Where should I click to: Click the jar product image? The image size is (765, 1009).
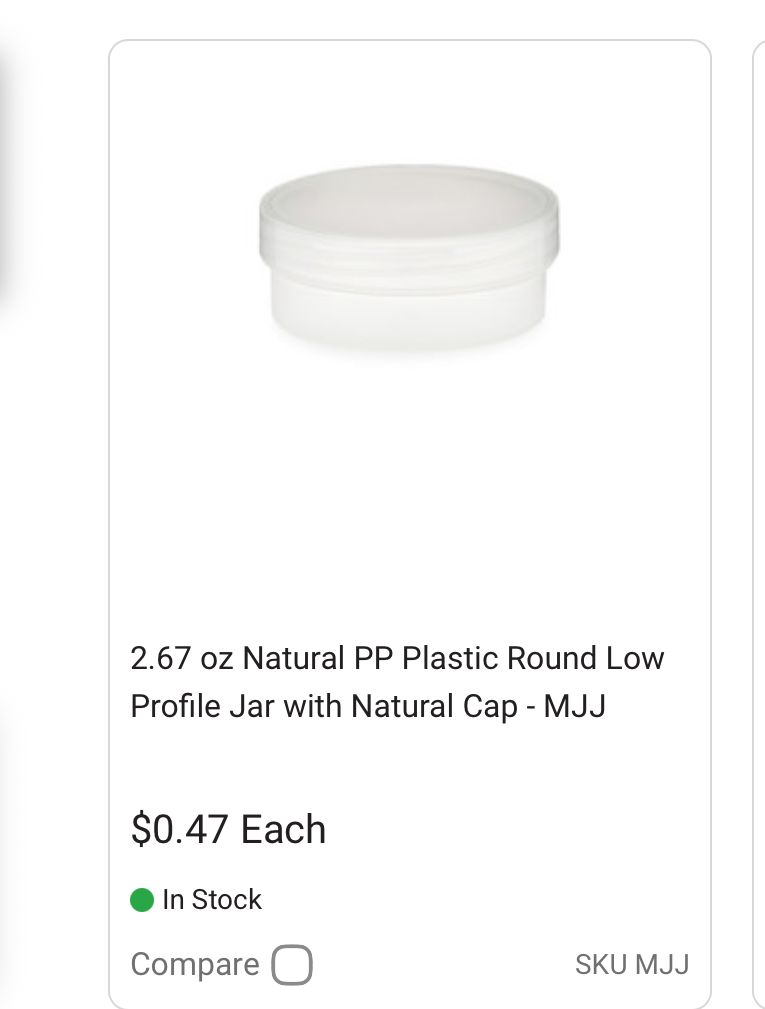(409, 257)
